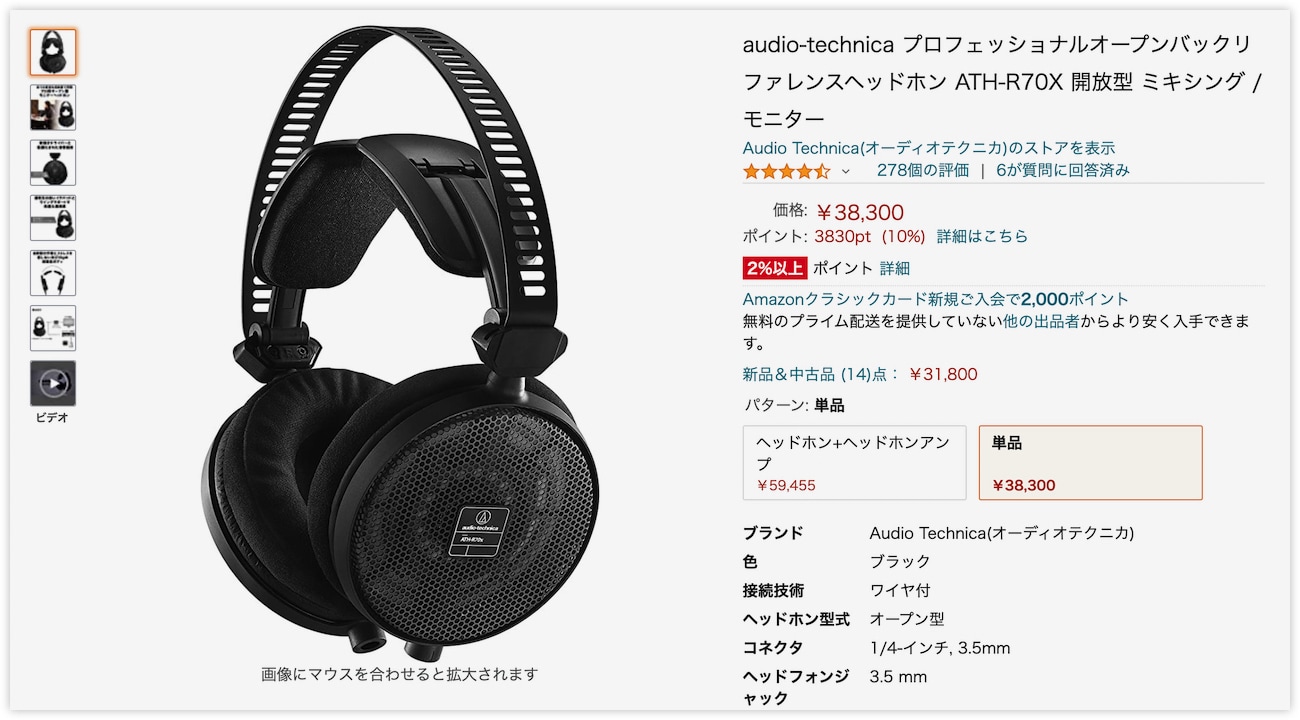
Task: Open the Amazonクラシックカード offer link
Action: 936,299
